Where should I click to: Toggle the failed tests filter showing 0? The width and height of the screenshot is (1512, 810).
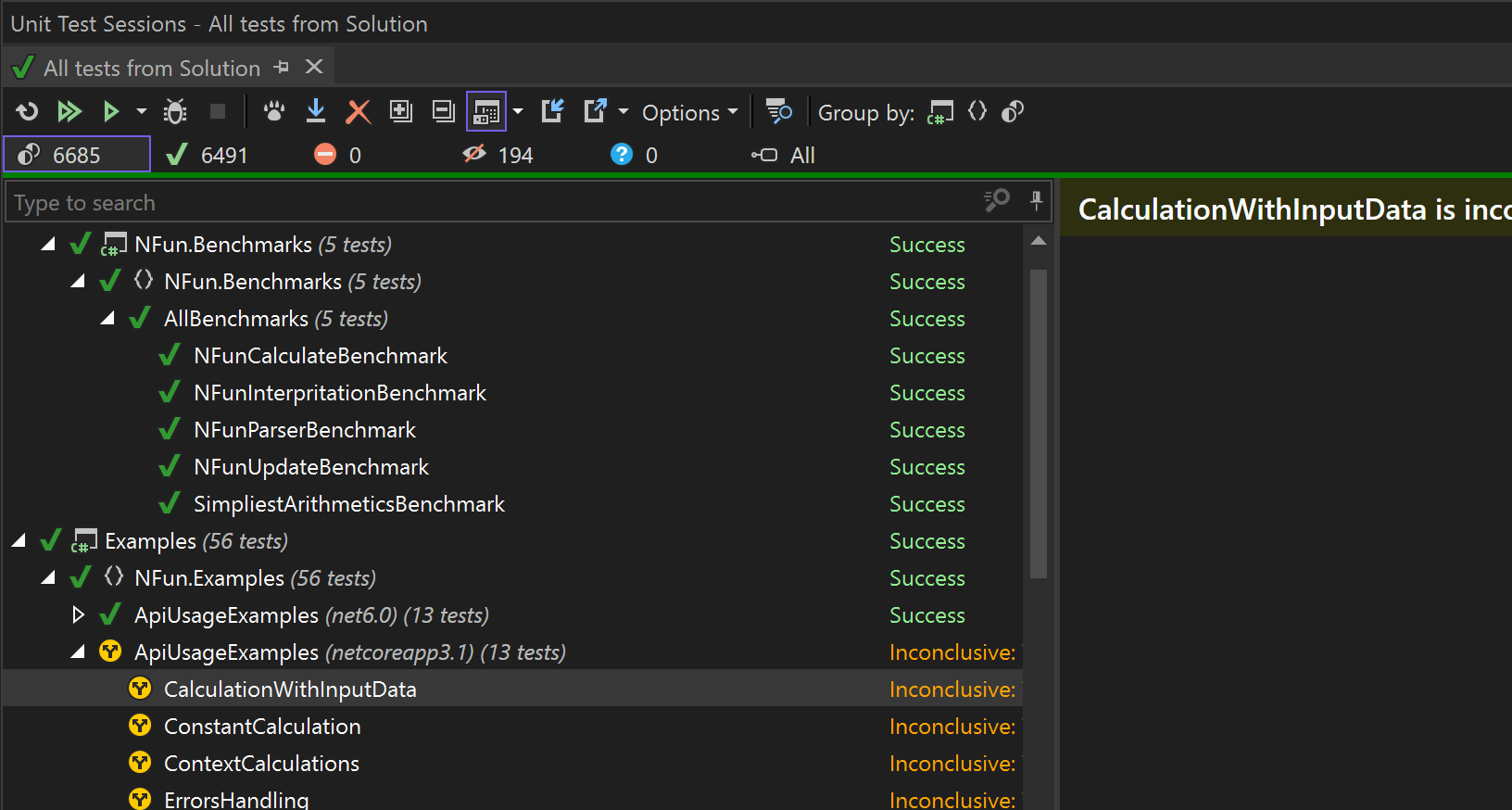338,155
